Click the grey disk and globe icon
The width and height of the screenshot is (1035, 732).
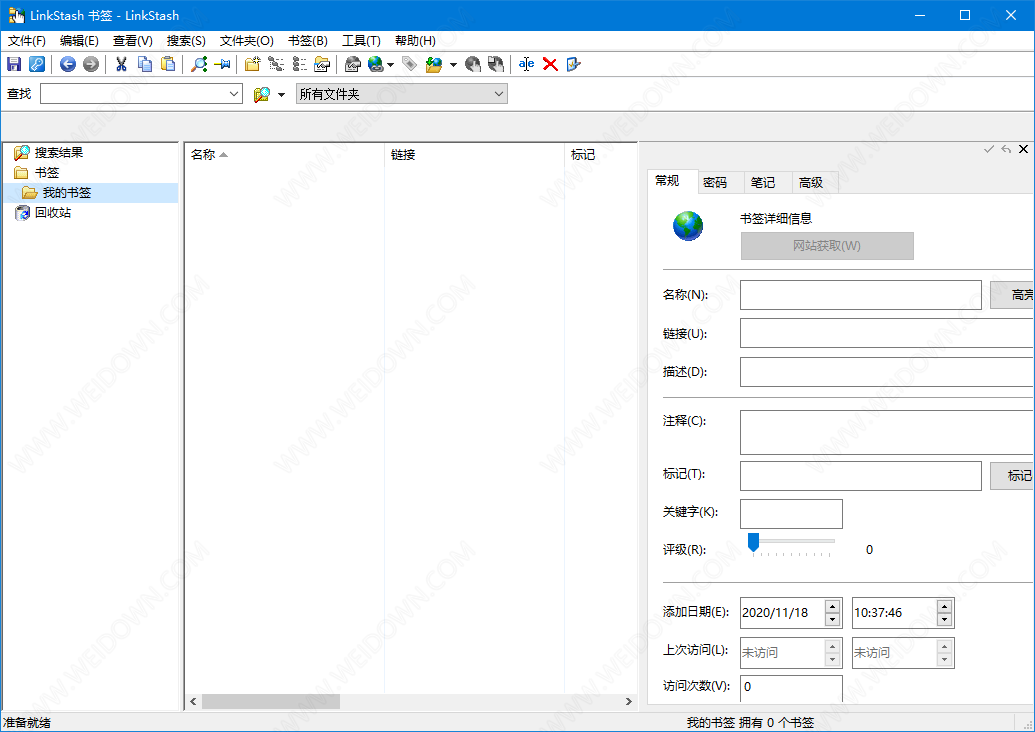coord(496,64)
